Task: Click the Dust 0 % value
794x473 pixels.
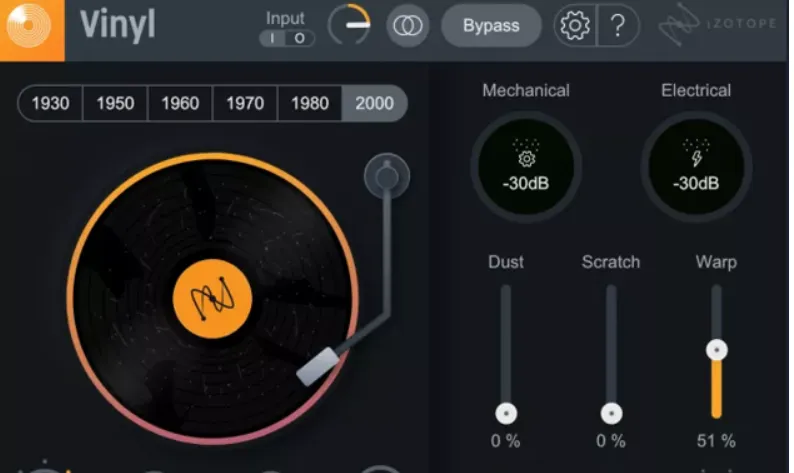Action: [505, 441]
